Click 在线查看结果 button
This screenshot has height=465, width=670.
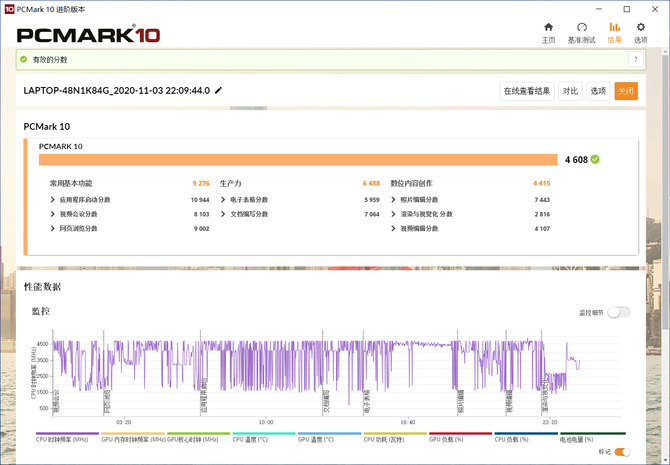(527, 91)
